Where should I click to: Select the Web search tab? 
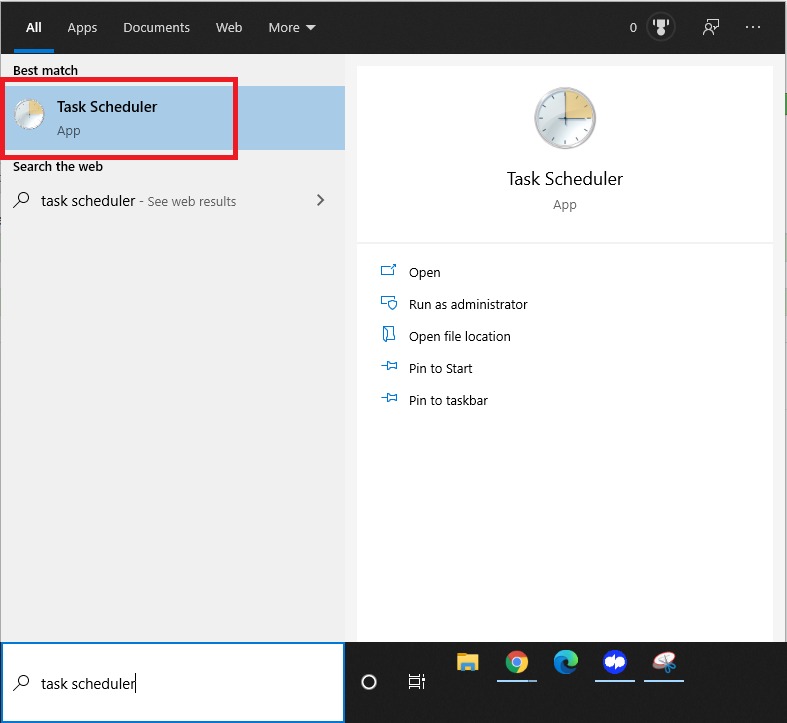click(x=229, y=28)
